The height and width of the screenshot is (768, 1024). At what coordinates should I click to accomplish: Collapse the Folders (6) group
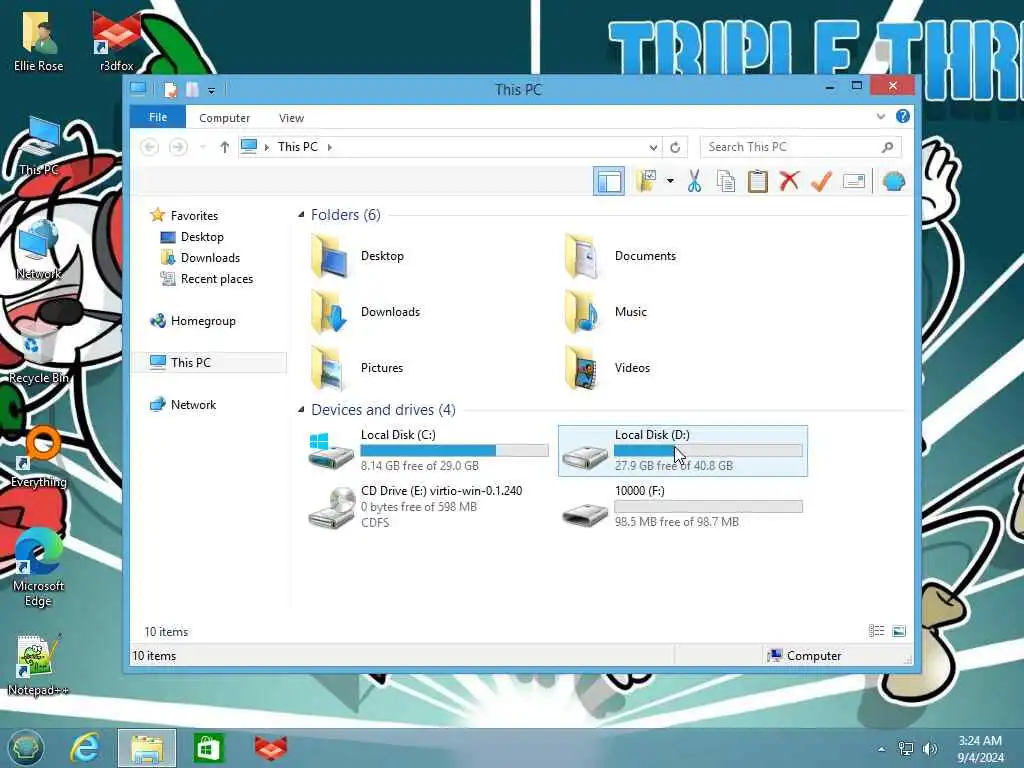[301, 215]
